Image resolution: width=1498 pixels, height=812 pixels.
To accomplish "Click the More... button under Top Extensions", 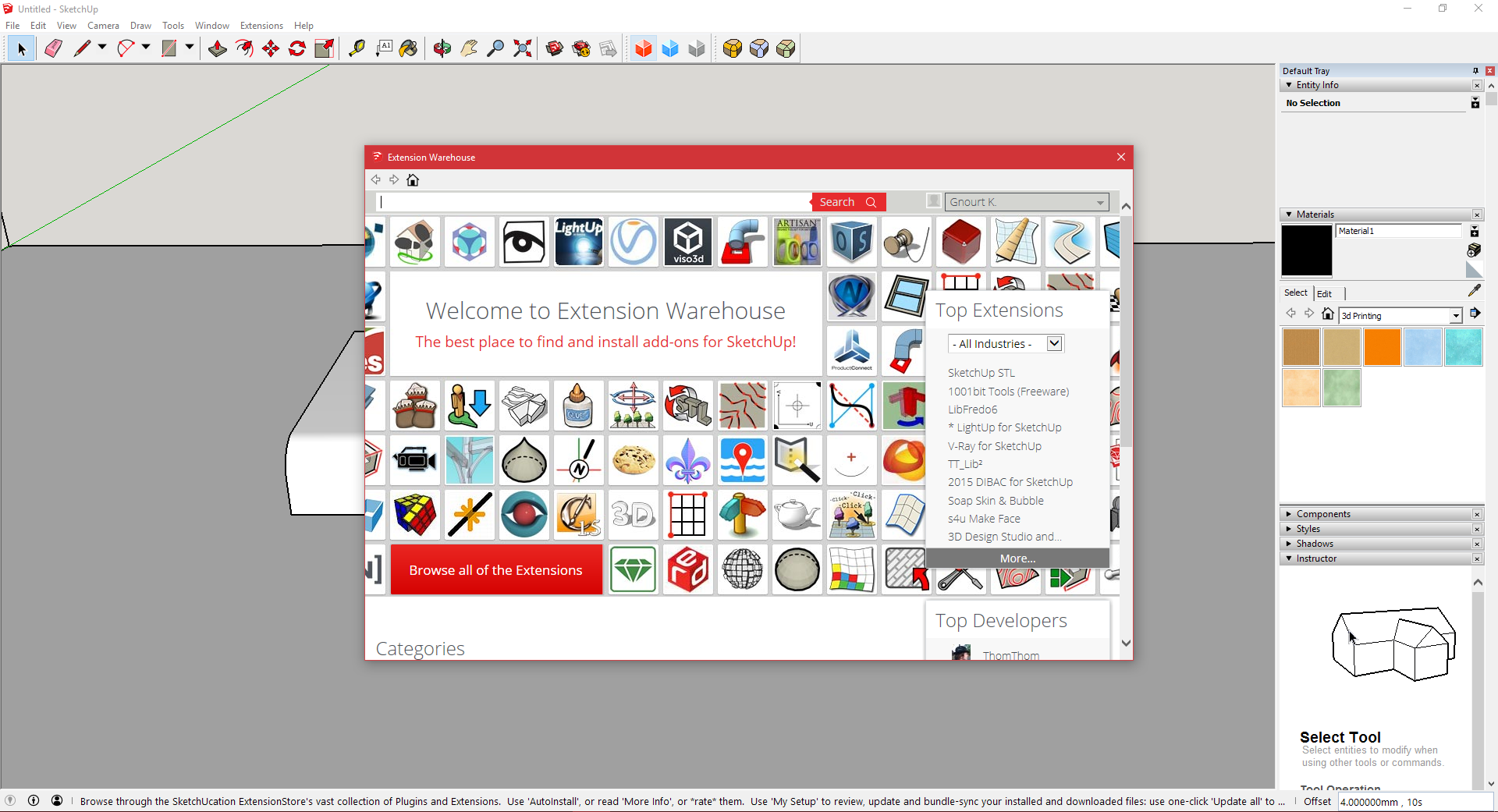I will 1017,558.
